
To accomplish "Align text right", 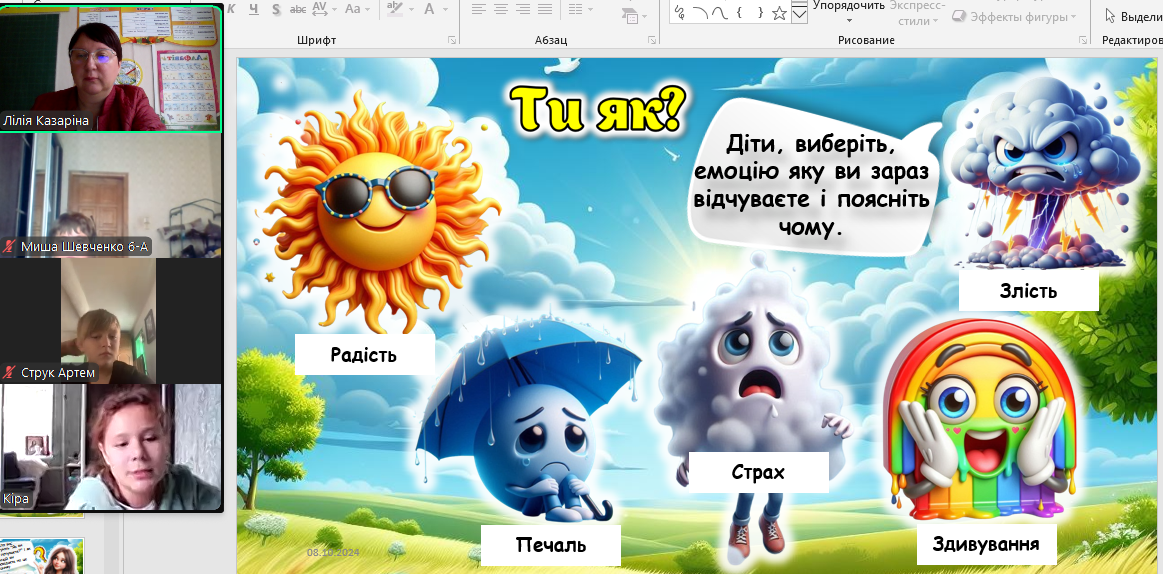I will [x=523, y=9].
